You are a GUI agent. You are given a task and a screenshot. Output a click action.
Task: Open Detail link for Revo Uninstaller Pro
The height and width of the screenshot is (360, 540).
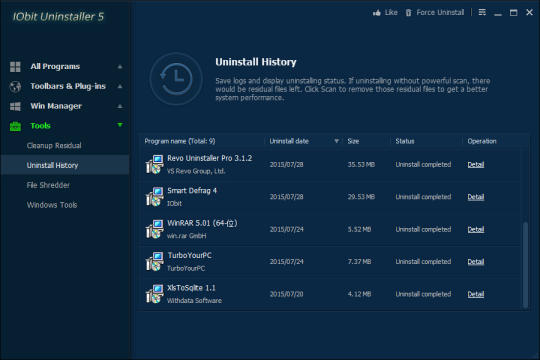click(476, 165)
